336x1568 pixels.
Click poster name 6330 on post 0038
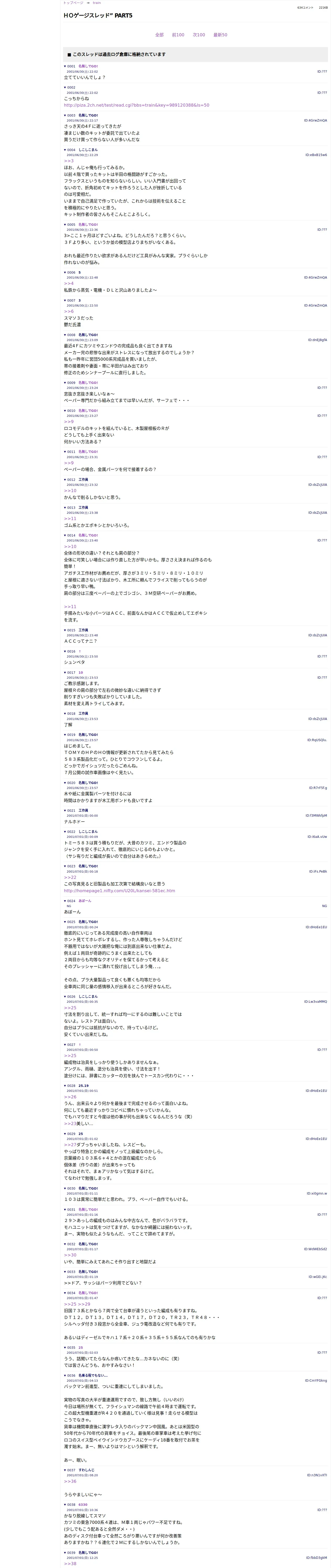tap(83, 1505)
